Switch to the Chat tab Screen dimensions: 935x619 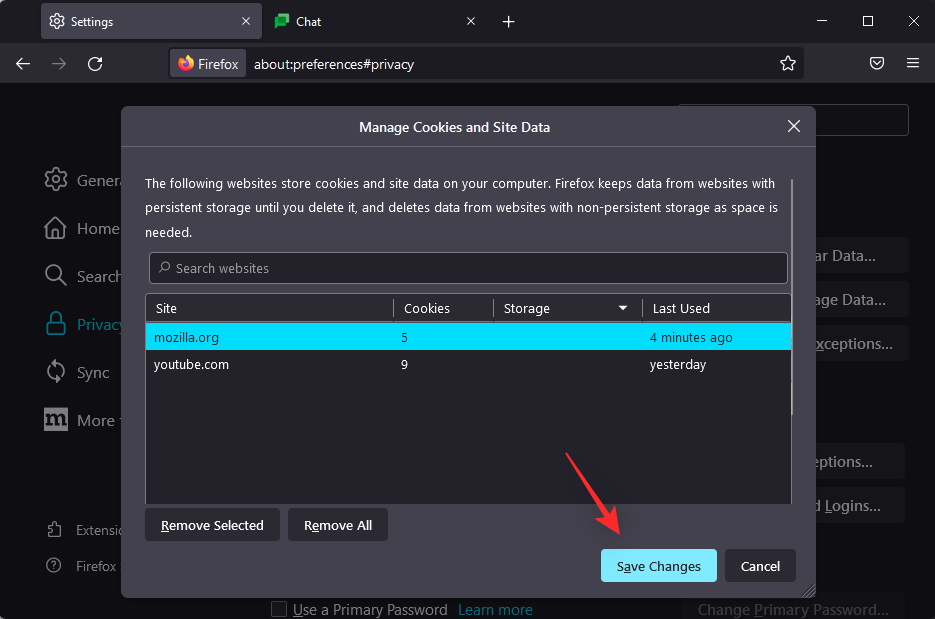pyautogui.click(x=360, y=21)
